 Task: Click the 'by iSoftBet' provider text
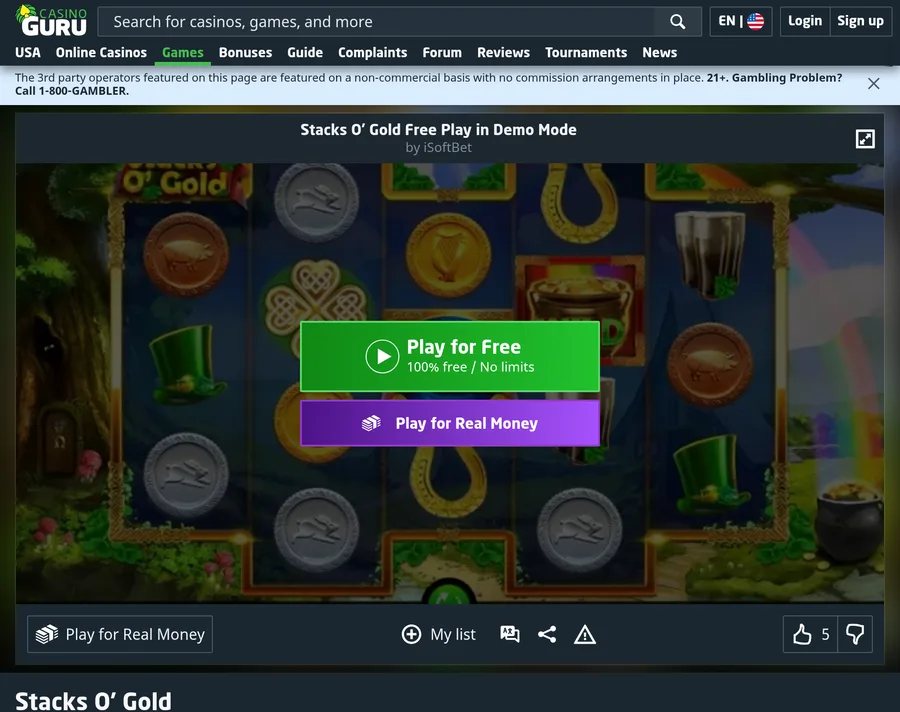point(439,148)
